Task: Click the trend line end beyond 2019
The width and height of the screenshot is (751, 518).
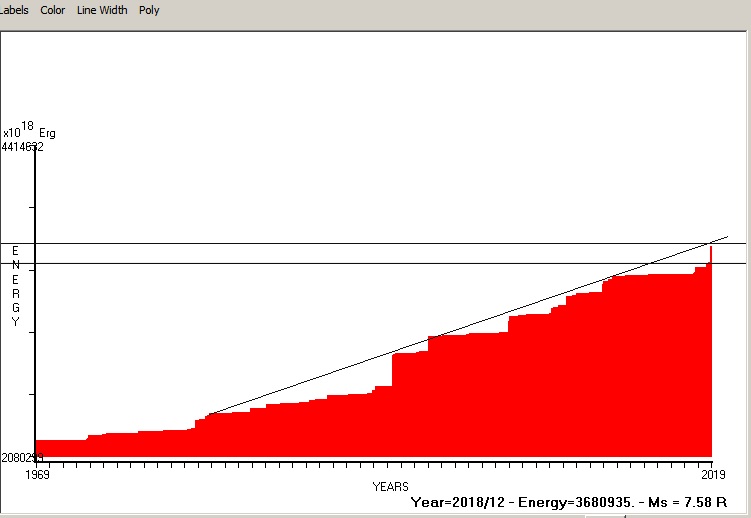Action: (727, 238)
